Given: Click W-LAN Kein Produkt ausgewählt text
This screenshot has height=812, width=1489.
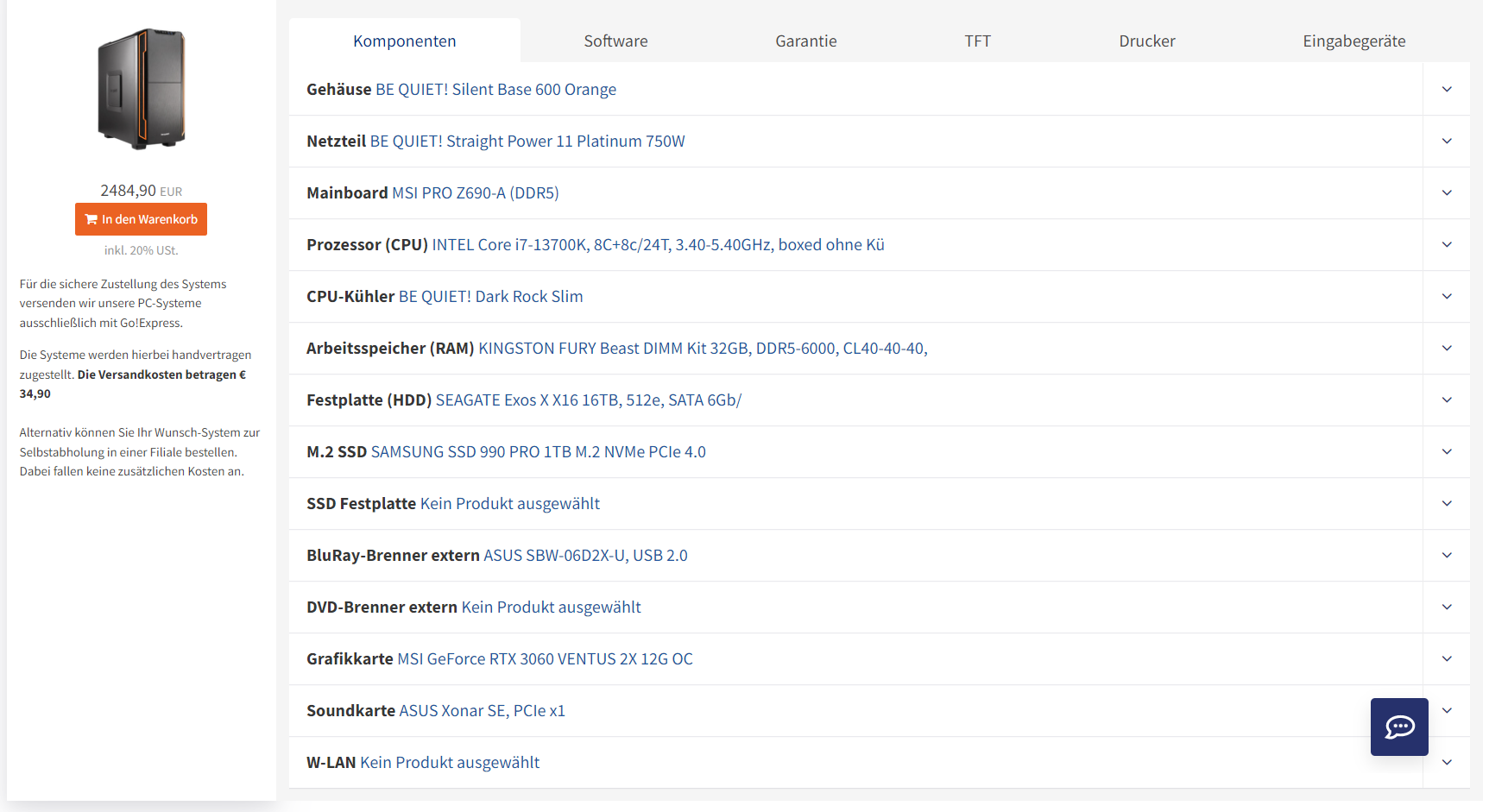Looking at the screenshot, I should tap(450, 763).
